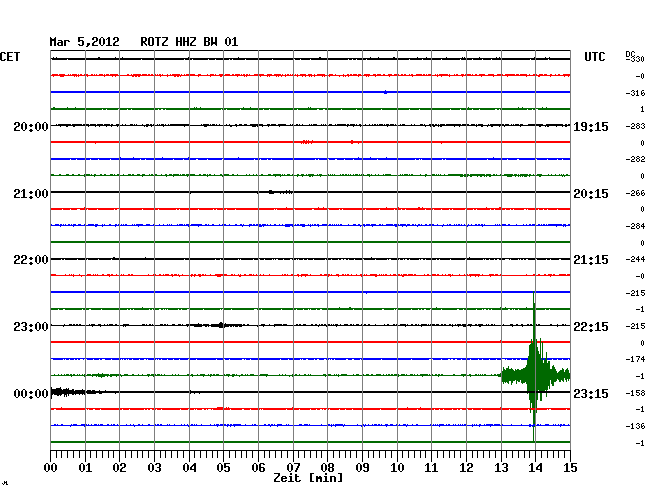Select the UTC timezone label
This screenshot has width=650, height=494.
point(594,57)
